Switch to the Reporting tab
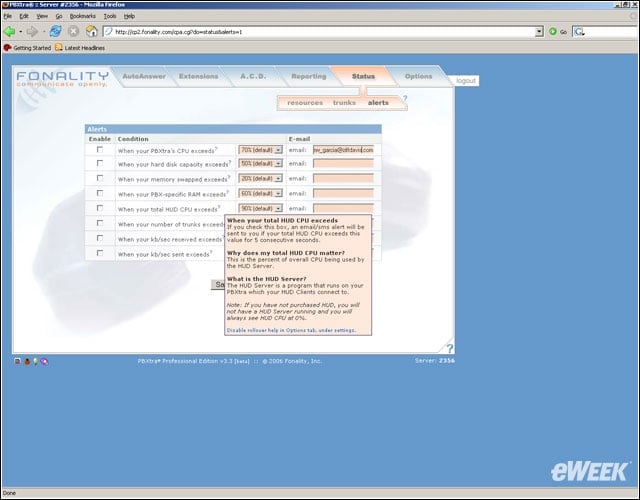Image resolution: width=640 pixels, height=500 pixels. [x=309, y=76]
